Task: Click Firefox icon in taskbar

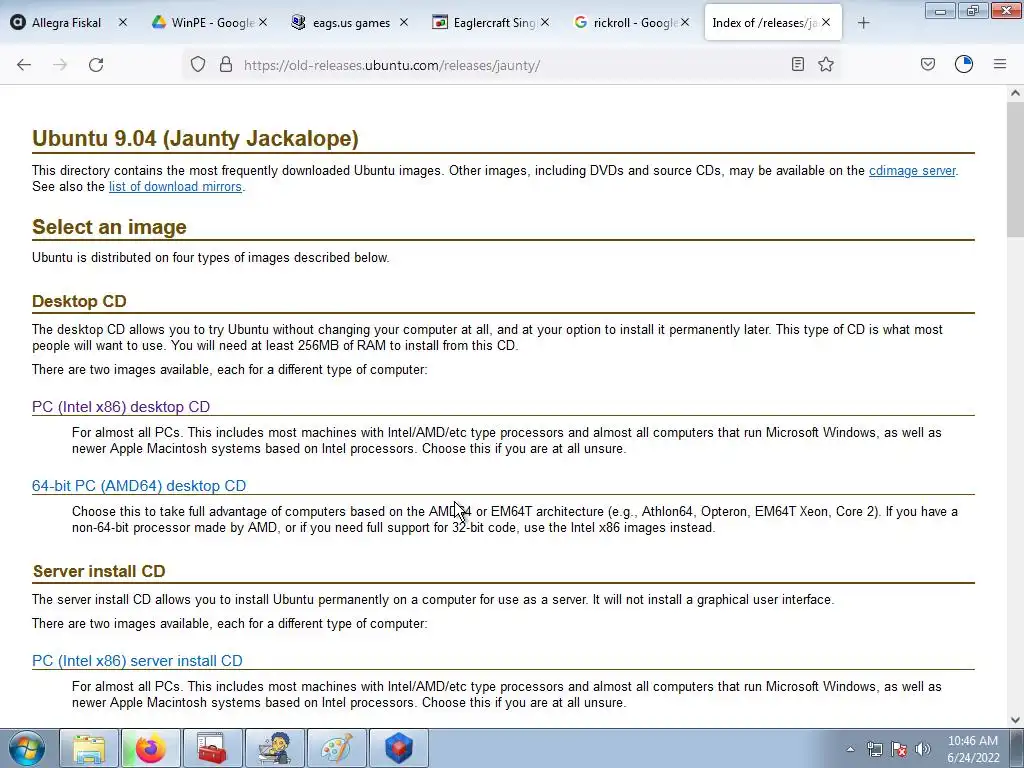Action: [151, 748]
